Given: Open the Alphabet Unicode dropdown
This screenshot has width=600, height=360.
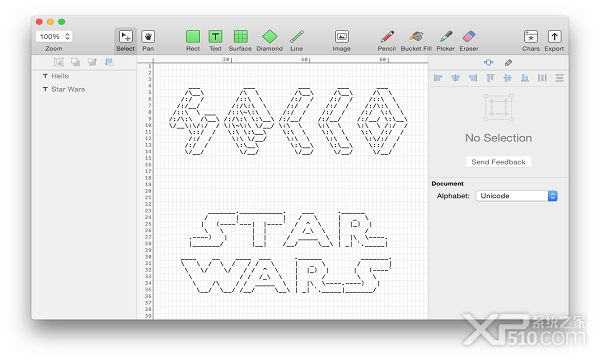Looking at the screenshot, I should click(x=516, y=196).
